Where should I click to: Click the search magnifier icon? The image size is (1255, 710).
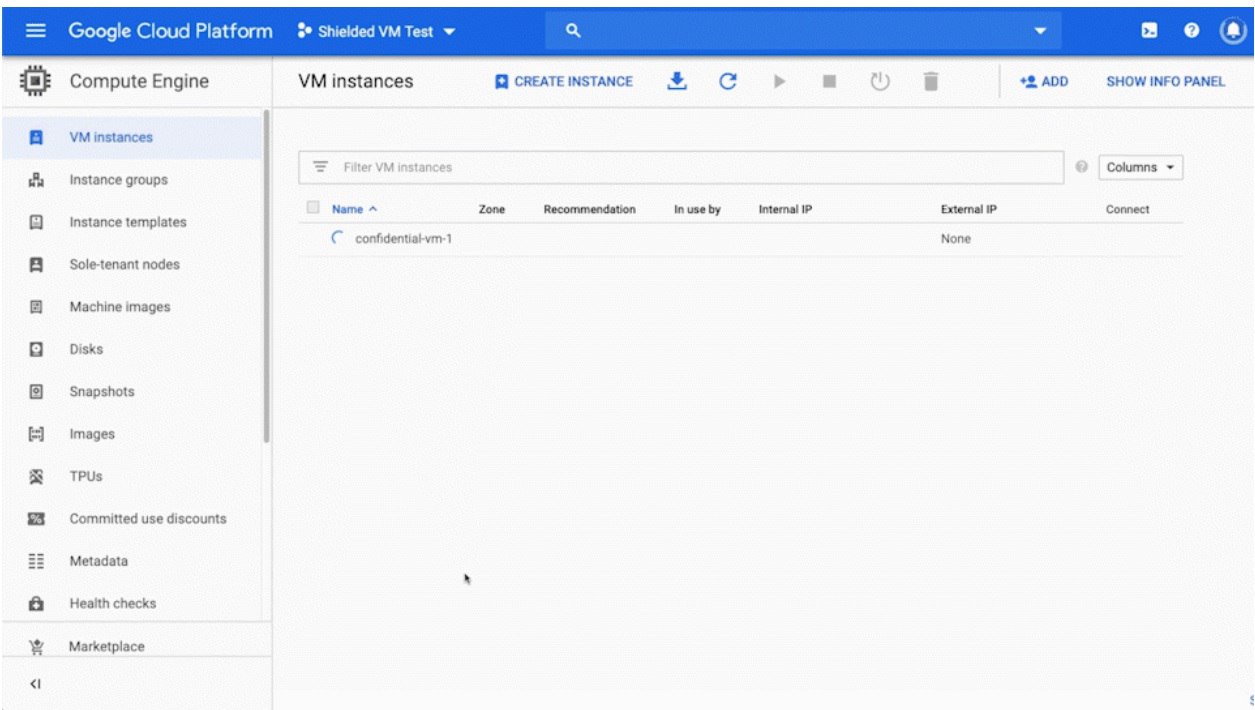point(573,31)
